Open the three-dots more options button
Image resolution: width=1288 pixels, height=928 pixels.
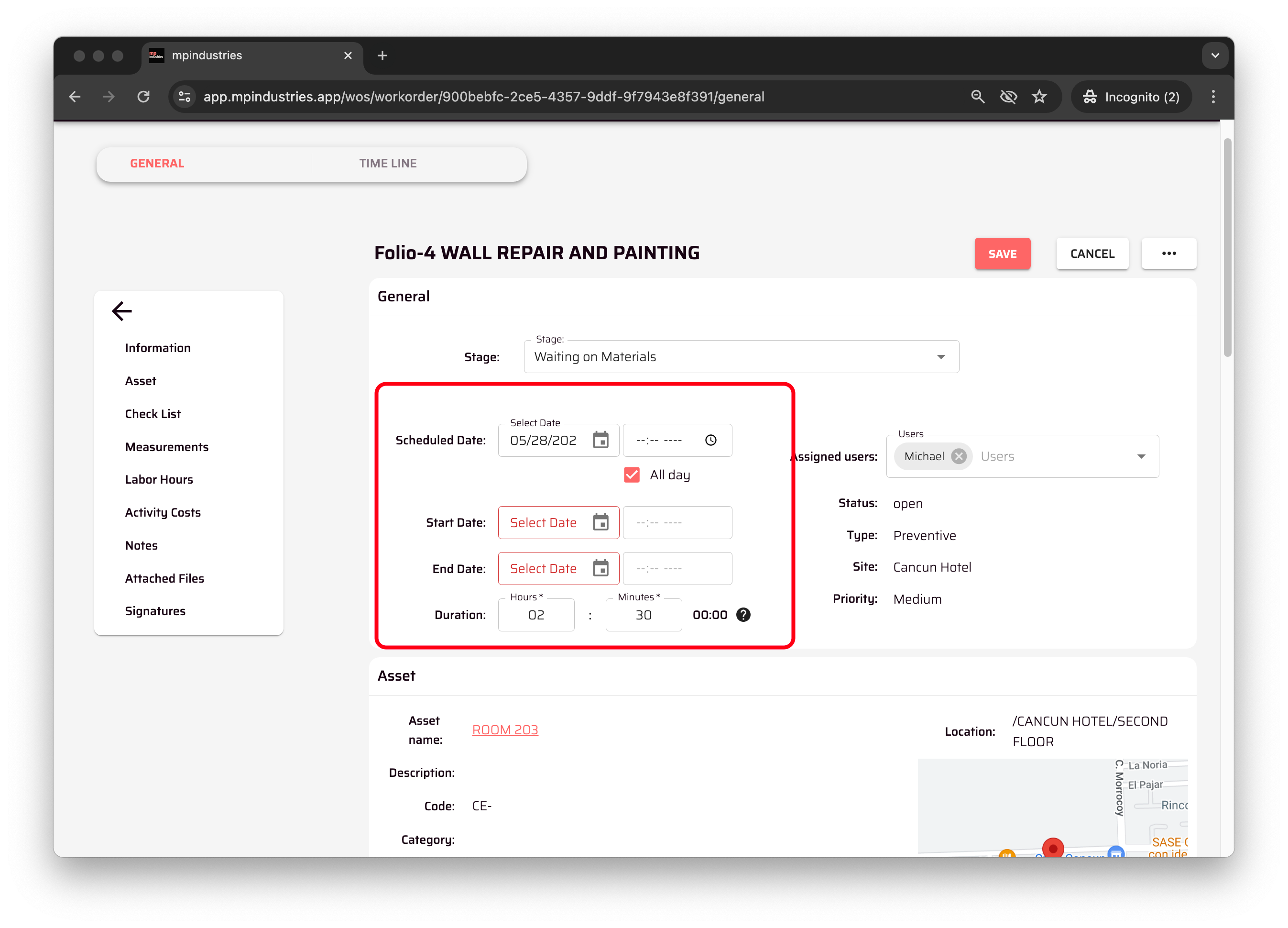1168,254
